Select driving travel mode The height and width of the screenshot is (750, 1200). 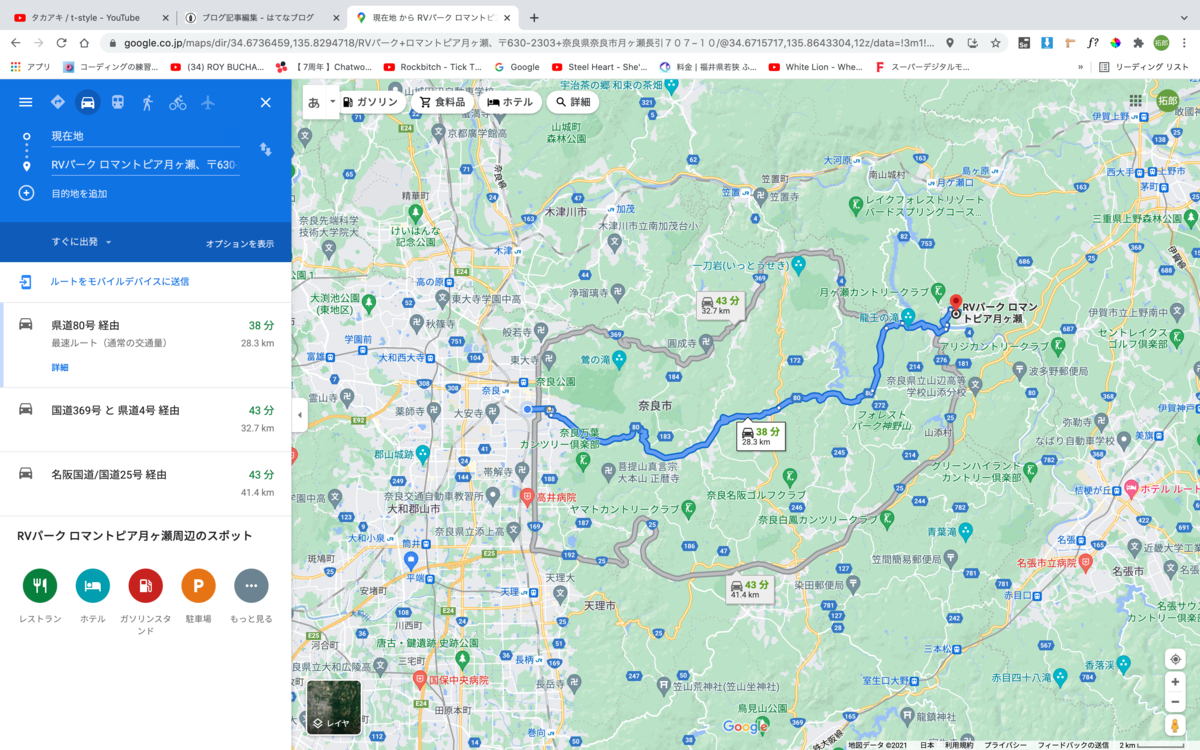(x=88, y=102)
